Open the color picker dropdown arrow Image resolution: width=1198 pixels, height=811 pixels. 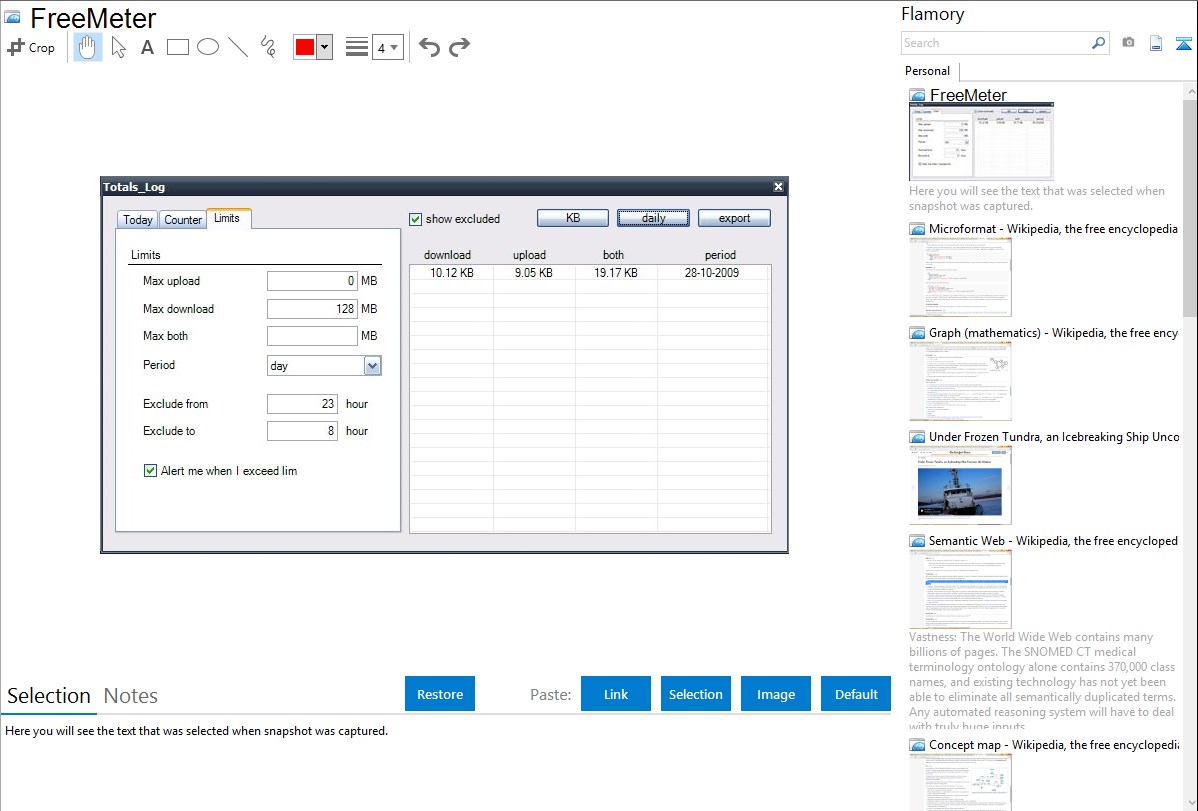324,47
